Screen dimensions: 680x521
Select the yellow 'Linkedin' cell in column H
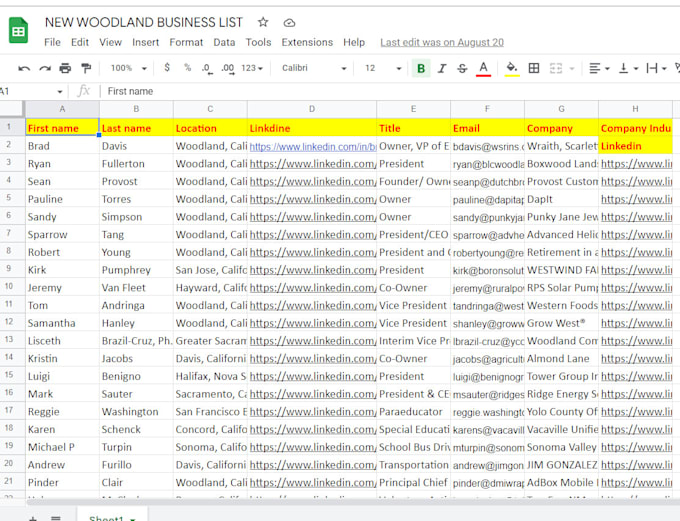point(635,146)
